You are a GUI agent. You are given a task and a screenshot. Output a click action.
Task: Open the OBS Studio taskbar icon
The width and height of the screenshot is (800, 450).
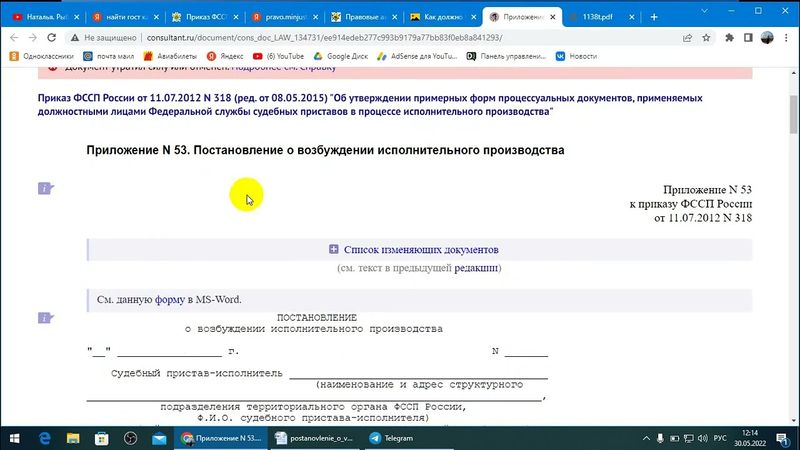tap(131, 438)
